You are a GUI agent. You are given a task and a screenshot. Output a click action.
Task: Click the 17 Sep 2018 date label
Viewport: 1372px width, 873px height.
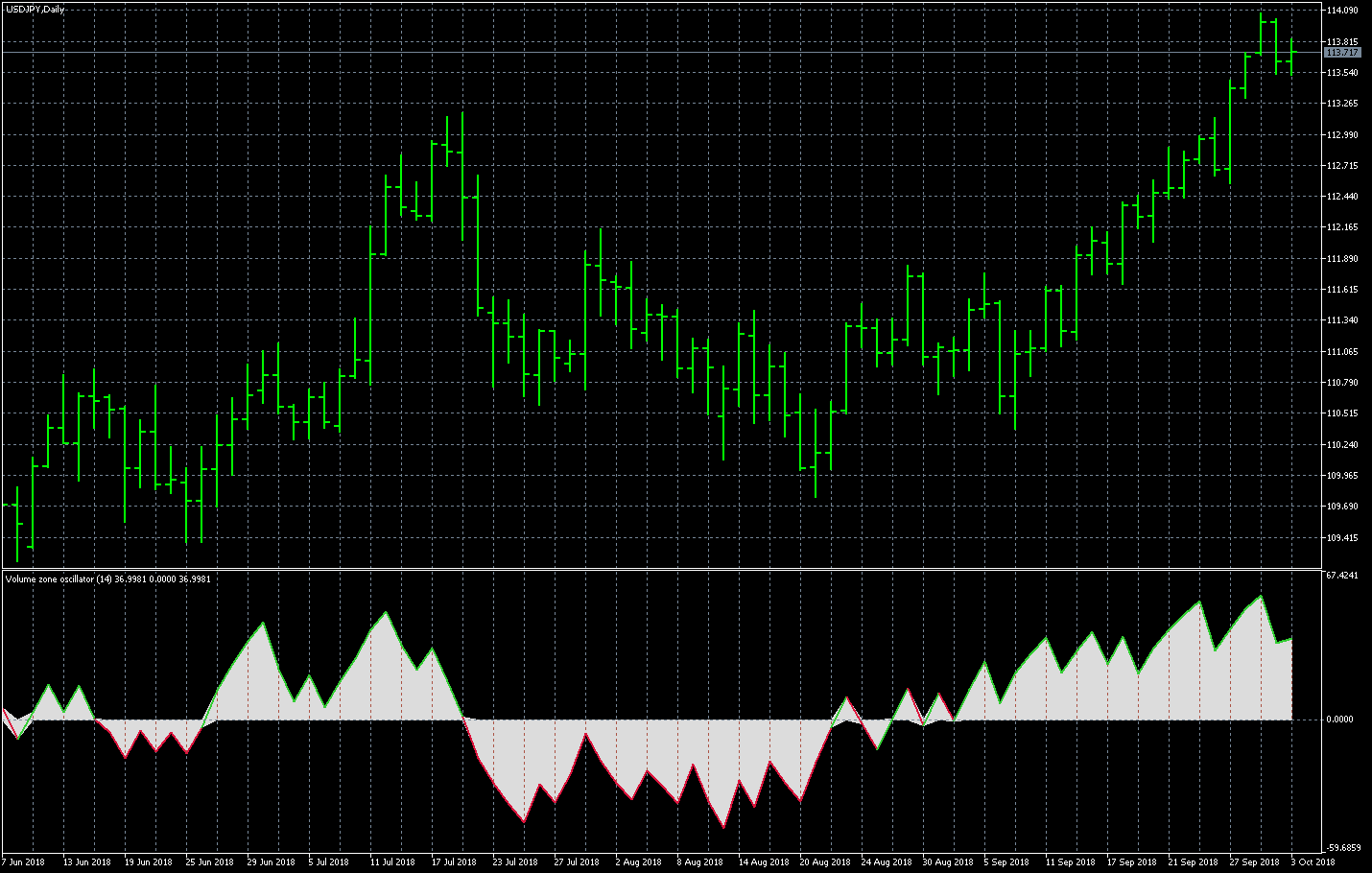click(x=1132, y=861)
